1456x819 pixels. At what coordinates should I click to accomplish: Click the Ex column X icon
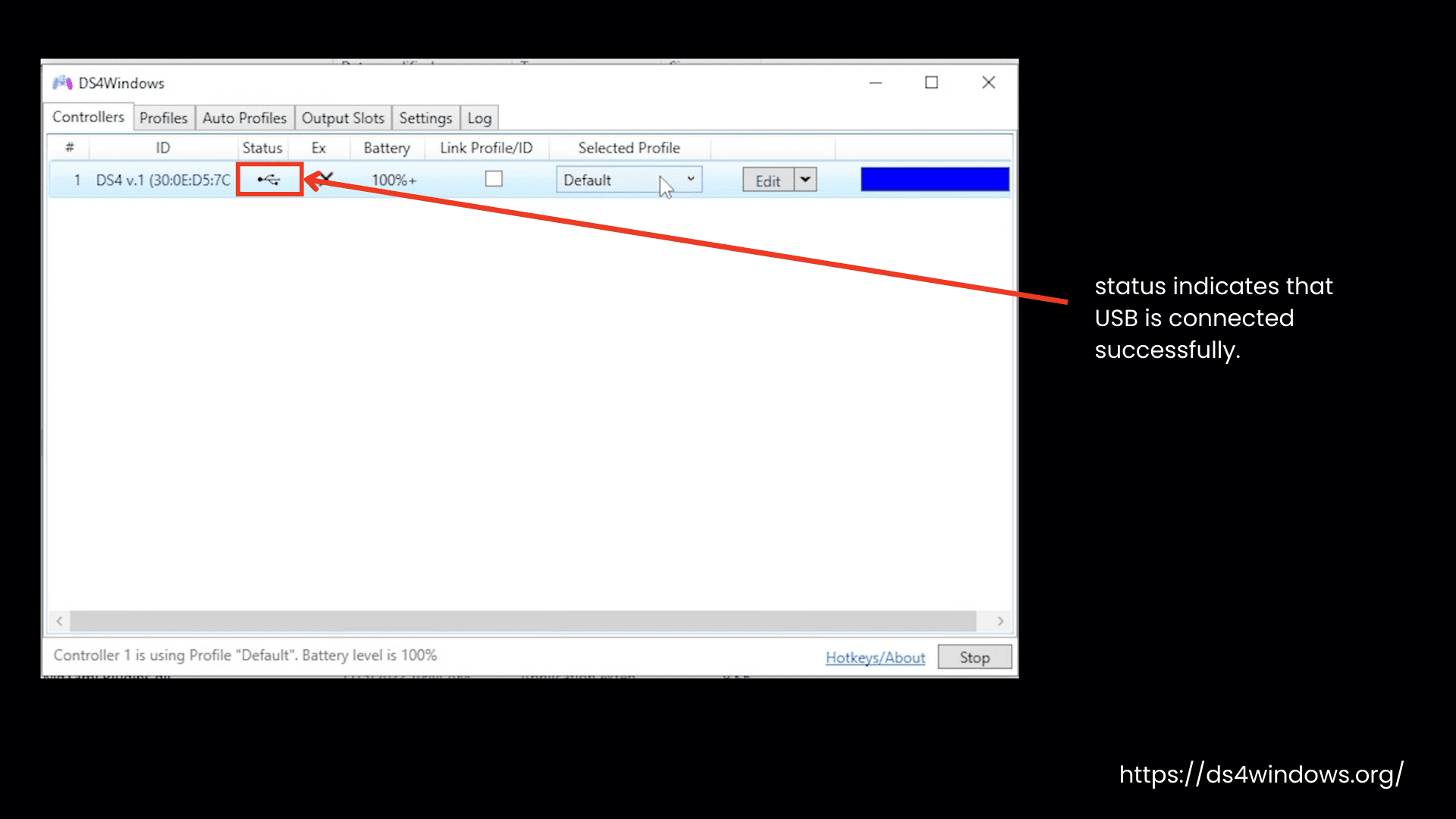(x=325, y=178)
